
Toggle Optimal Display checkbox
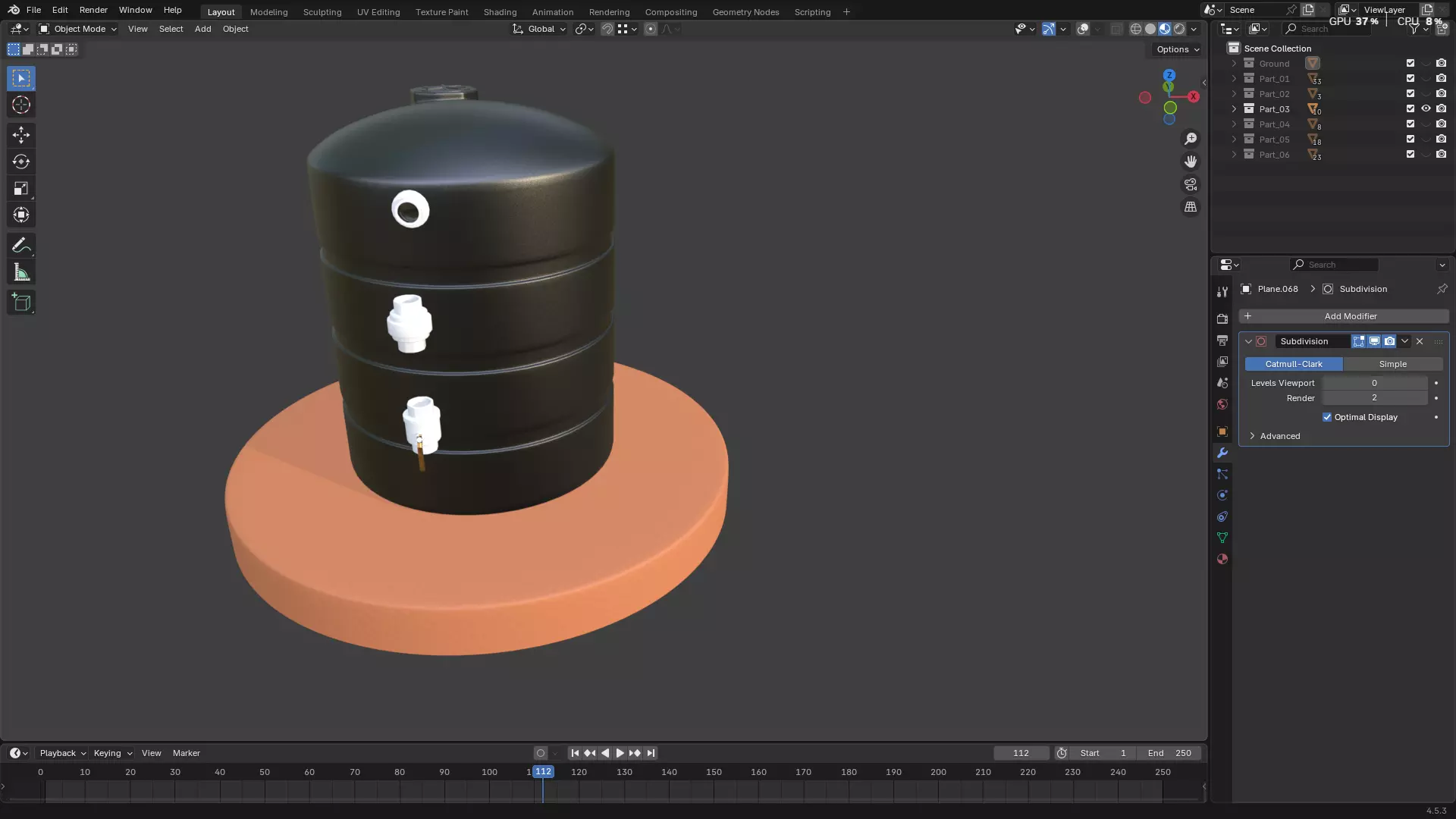pos(1327,417)
